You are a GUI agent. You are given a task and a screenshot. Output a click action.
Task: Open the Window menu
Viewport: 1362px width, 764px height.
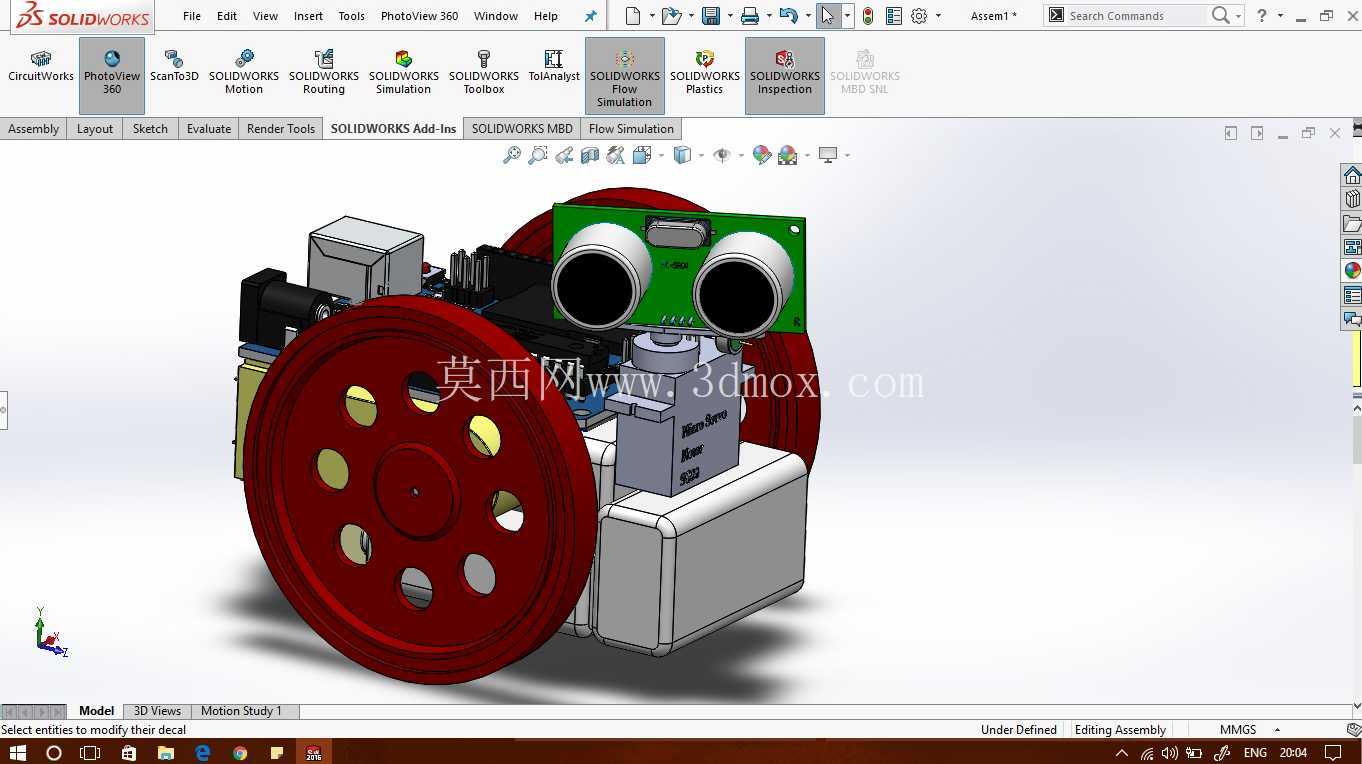495,16
